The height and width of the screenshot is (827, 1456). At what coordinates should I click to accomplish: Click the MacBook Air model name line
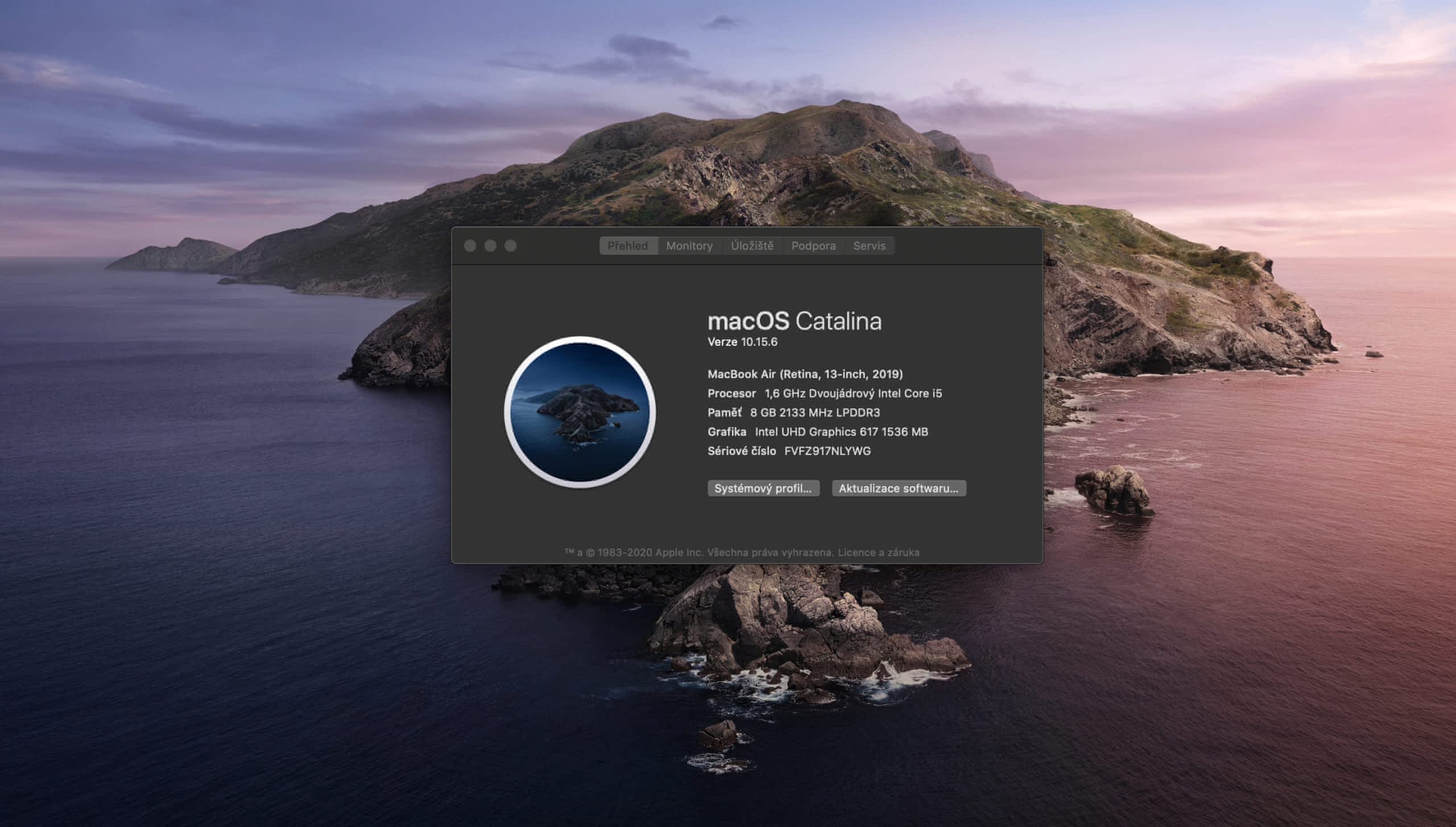tap(805, 374)
